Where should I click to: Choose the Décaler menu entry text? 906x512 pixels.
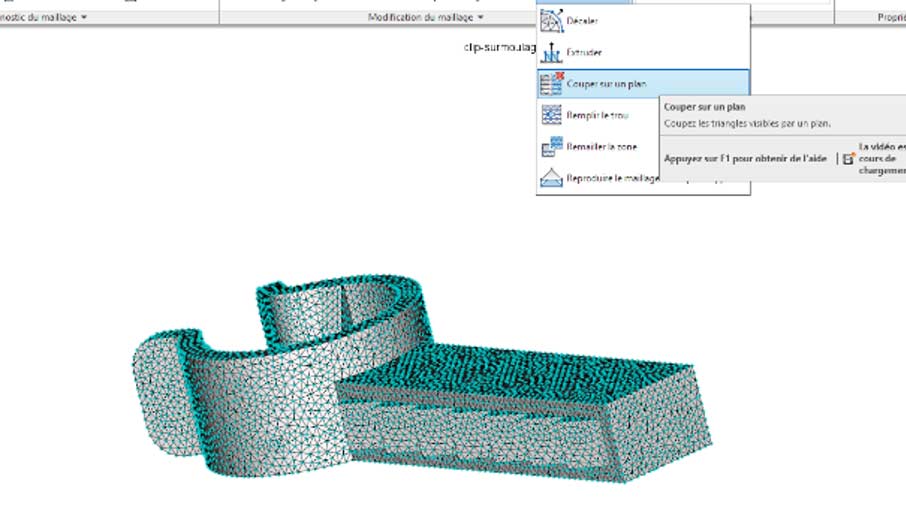(x=583, y=21)
